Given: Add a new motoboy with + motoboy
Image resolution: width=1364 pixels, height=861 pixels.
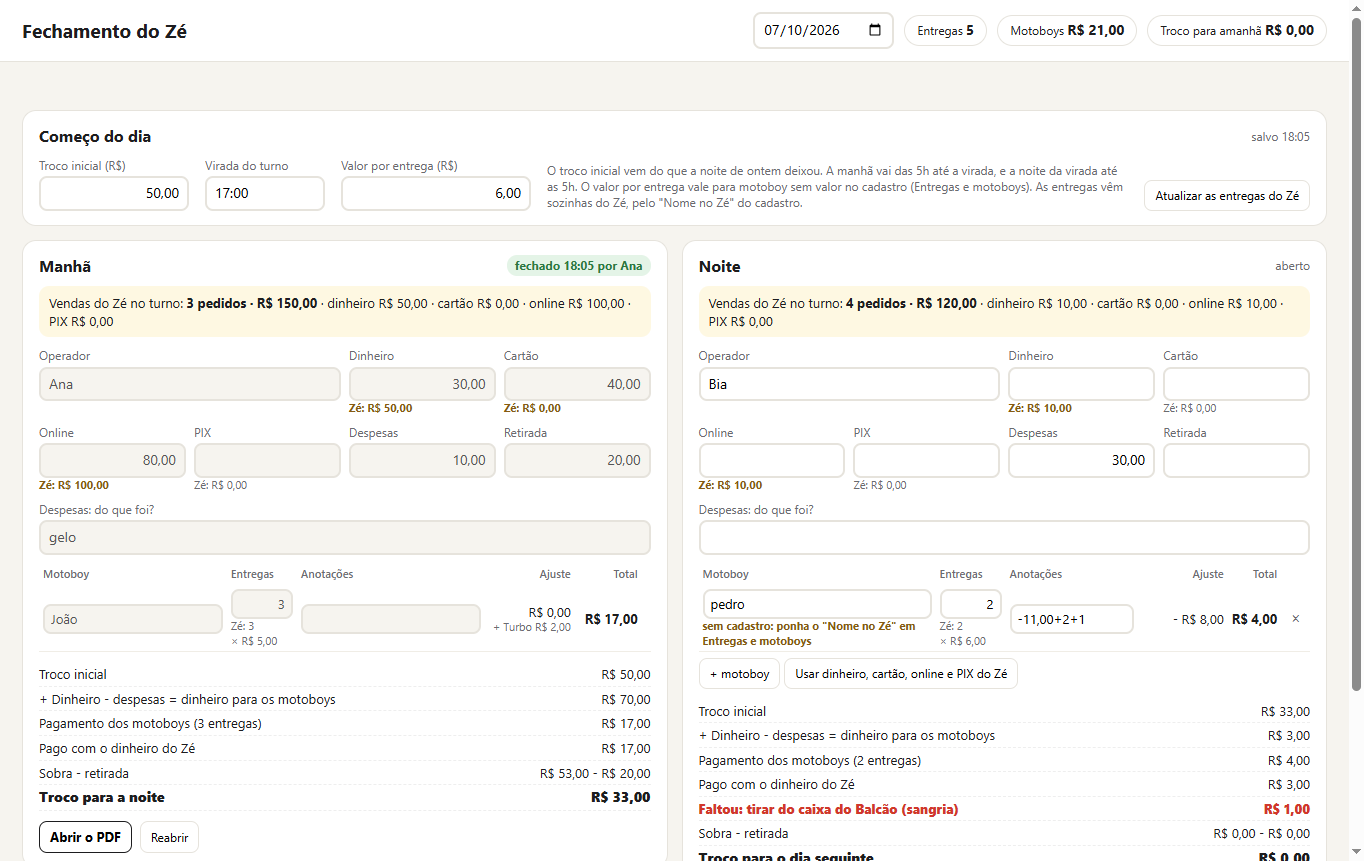Looking at the screenshot, I should click(739, 674).
